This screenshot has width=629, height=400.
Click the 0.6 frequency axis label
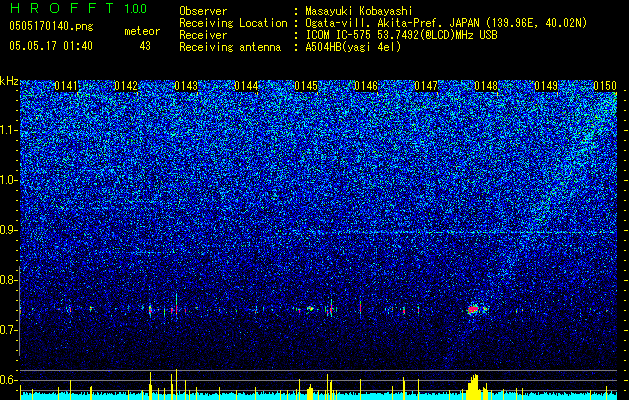coord(8,380)
